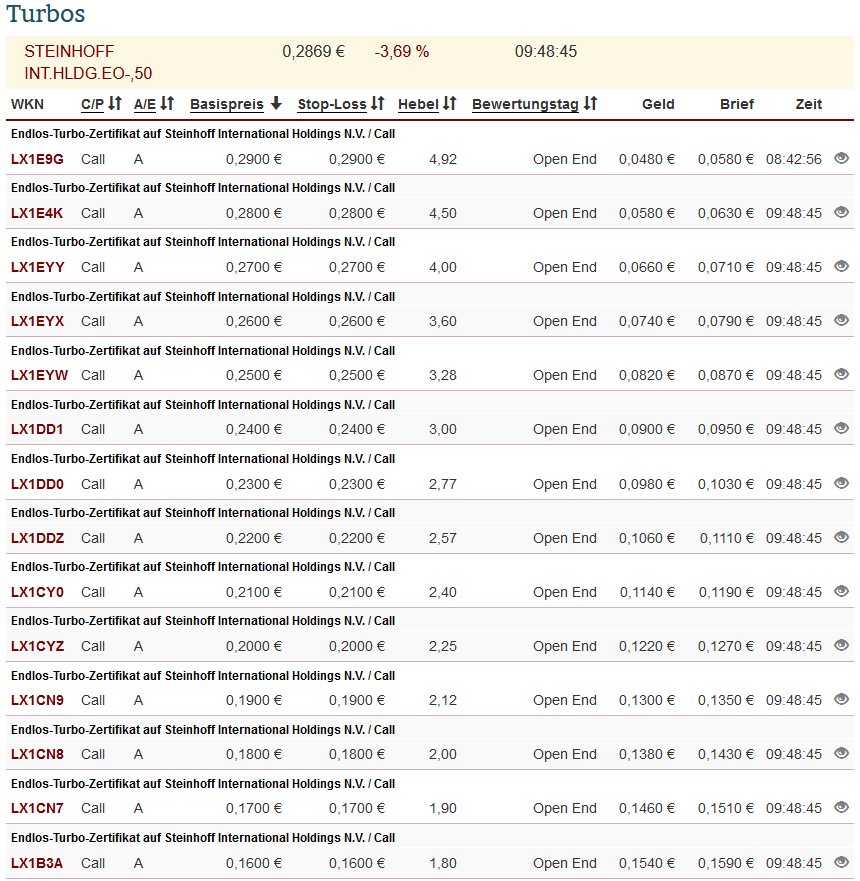Open the watch eye icon beside LX1EYY
Image resolution: width=860 pixels, height=881 pixels.
tap(841, 267)
